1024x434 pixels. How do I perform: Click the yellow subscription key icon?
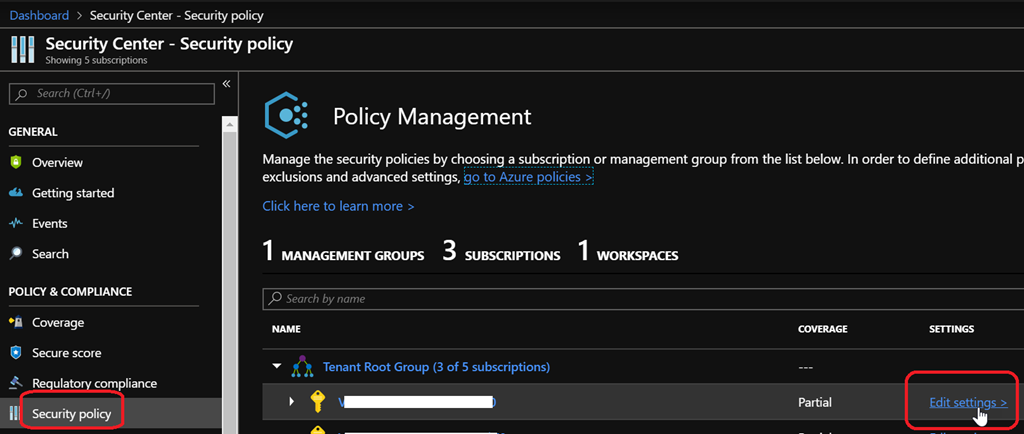point(318,402)
